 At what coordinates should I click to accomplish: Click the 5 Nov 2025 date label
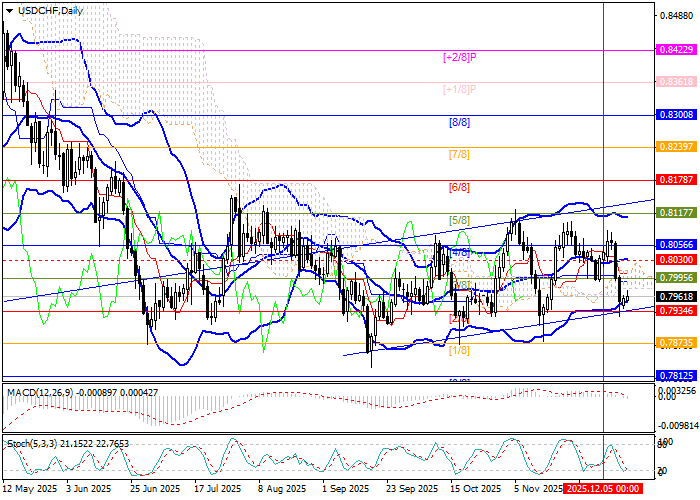pos(538,489)
